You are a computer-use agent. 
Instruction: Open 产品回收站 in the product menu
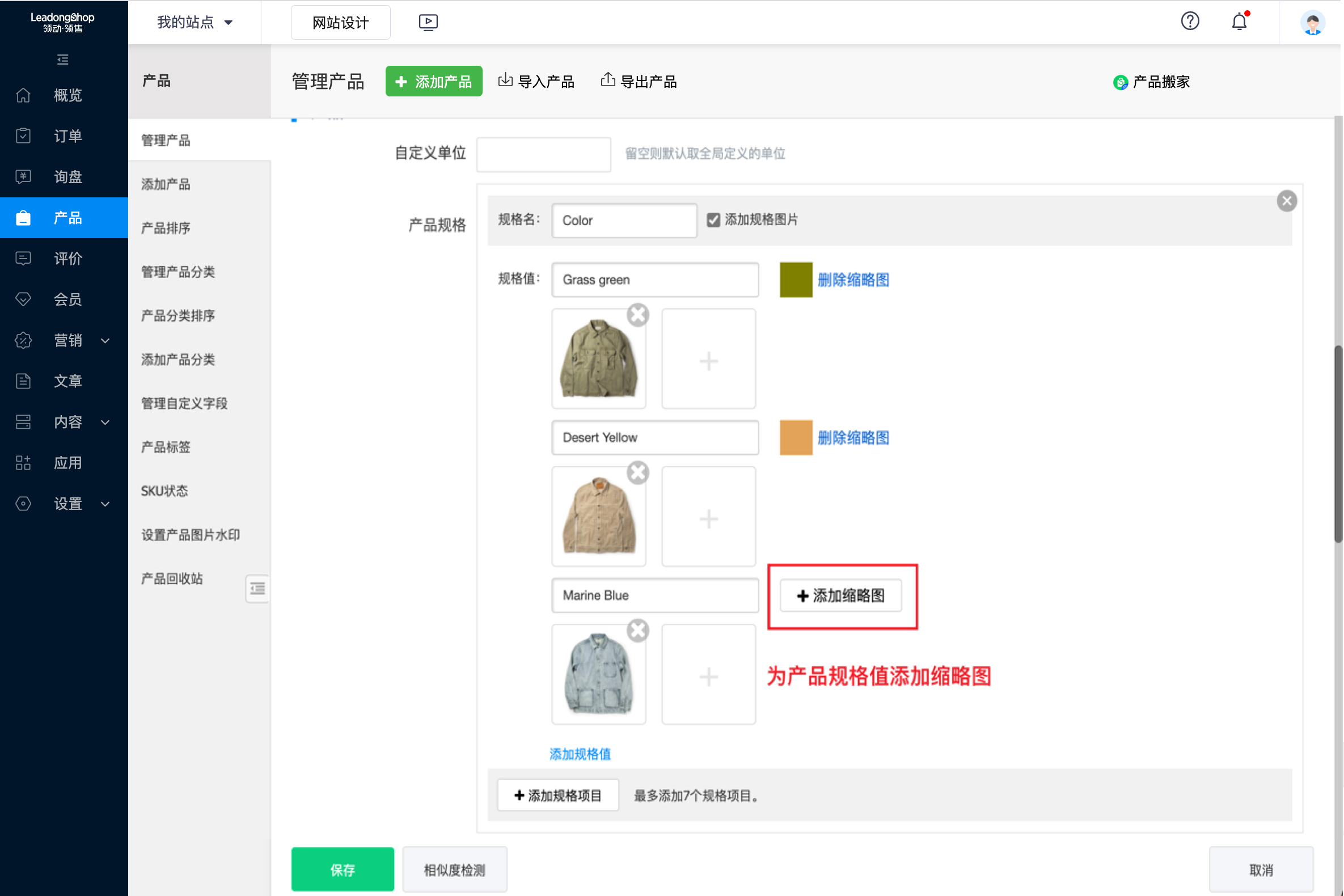click(x=171, y=579)
